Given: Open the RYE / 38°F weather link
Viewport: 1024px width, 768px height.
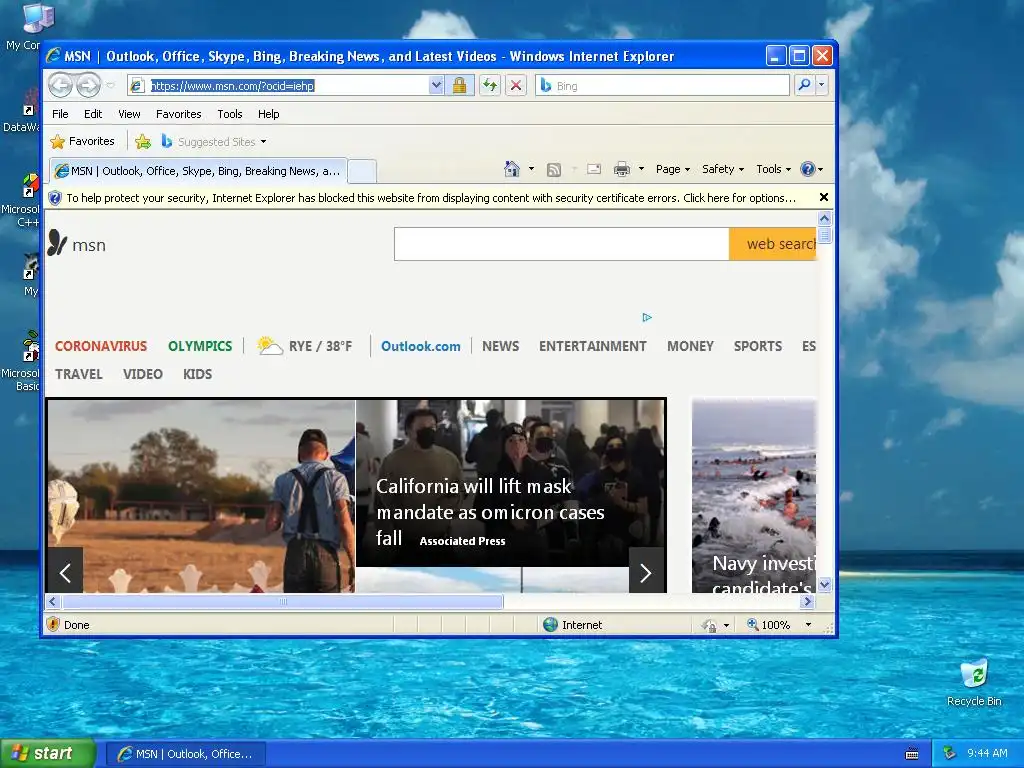Looking at the screenshot, I should (x=305, y=345).
